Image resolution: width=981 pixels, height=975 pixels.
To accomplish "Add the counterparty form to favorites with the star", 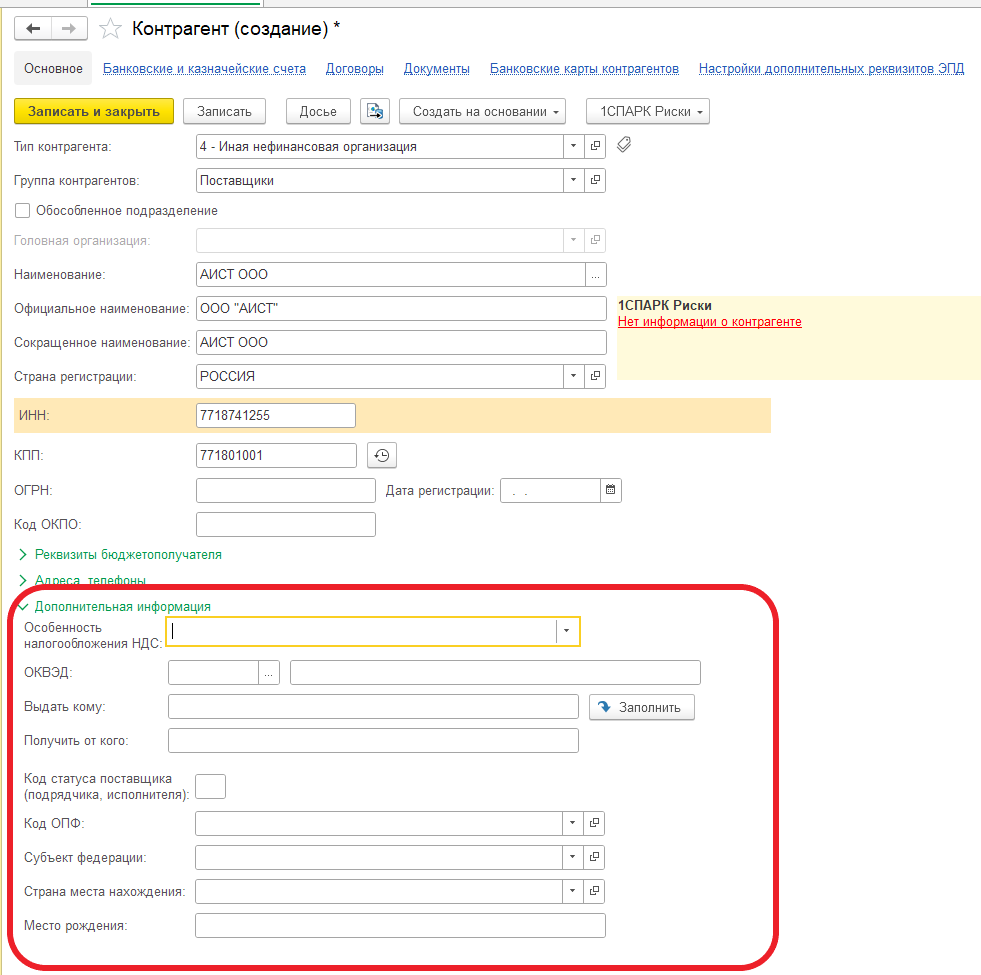I will pyautogui.click(x=110, y=29).
